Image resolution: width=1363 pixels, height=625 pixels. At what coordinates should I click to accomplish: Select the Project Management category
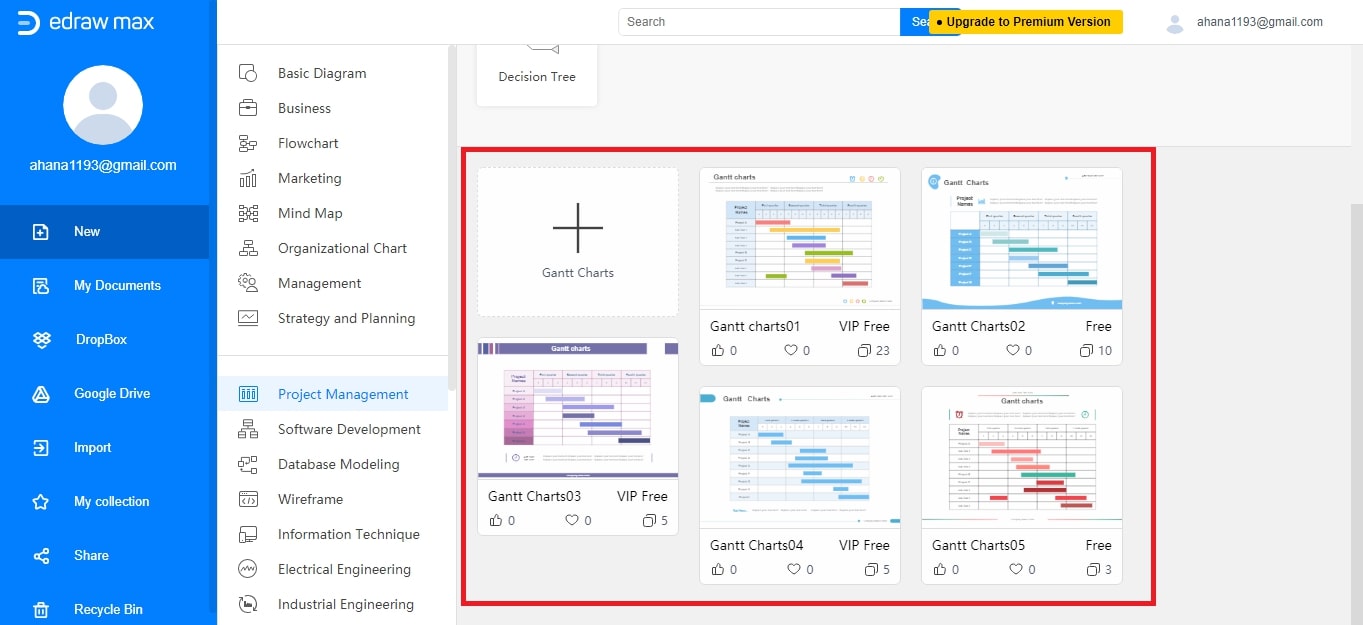point(333,394)
